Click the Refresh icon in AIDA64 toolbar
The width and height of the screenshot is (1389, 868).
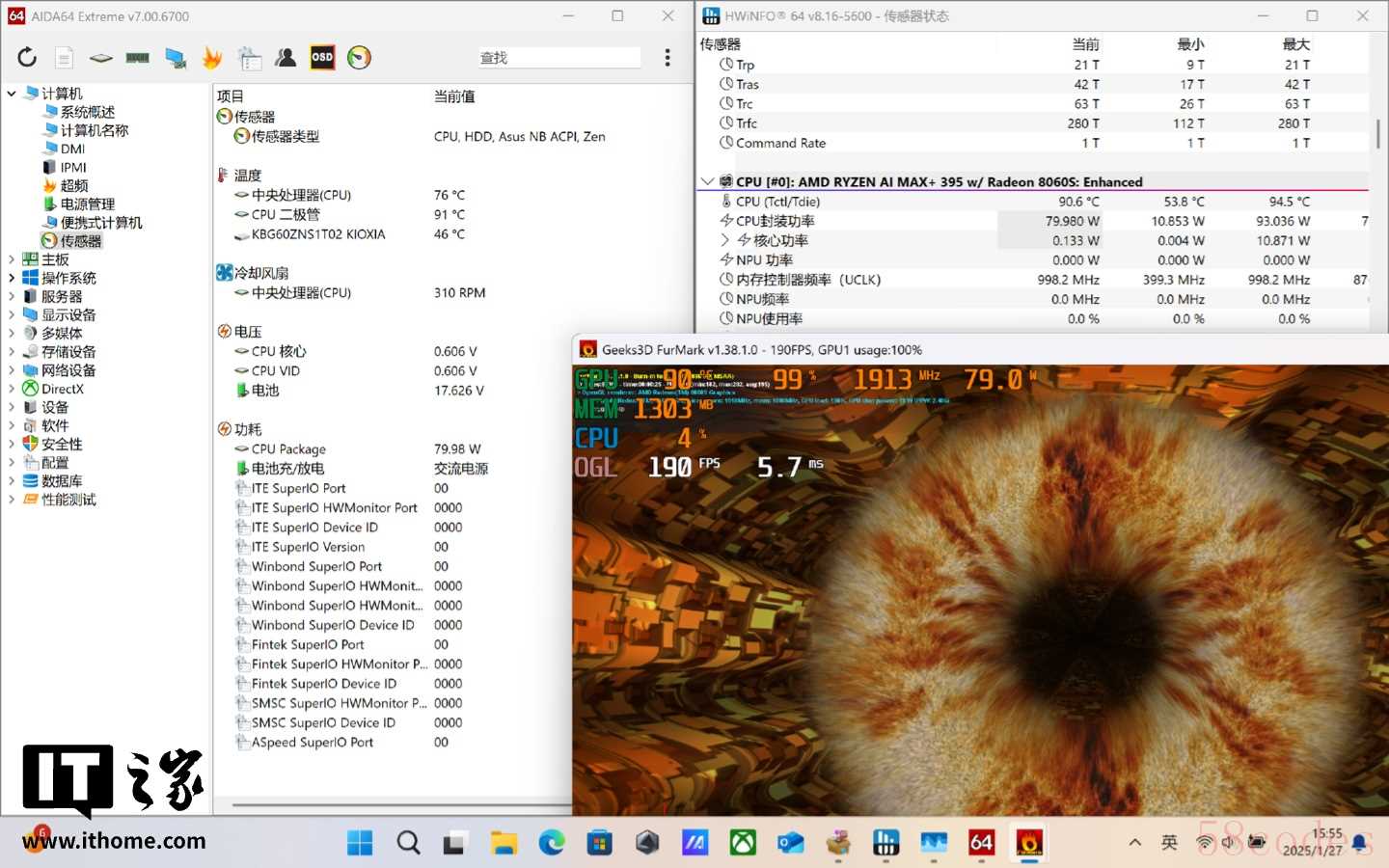pos(27,58)
